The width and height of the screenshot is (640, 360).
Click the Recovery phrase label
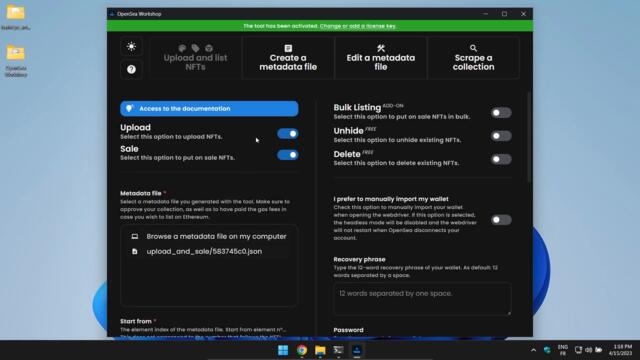point(359,259)
